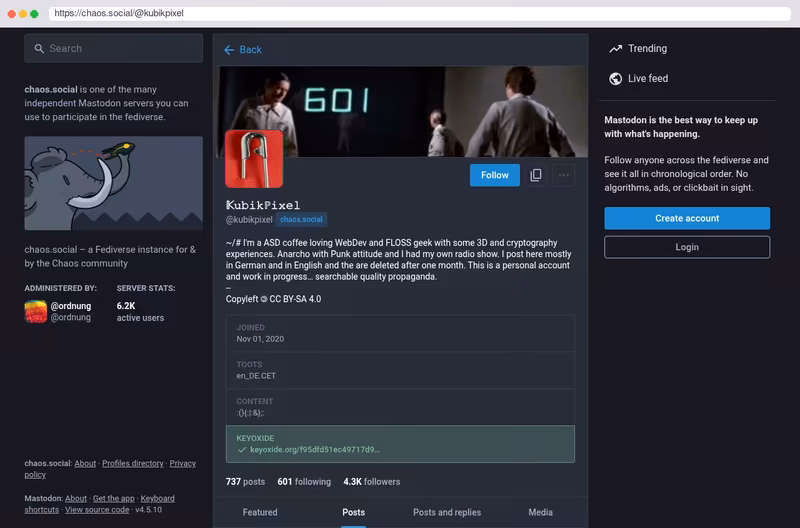Screen dimensions: 800x528
Task: Switch to the Posts and replies tab
Action: point(447,512)
